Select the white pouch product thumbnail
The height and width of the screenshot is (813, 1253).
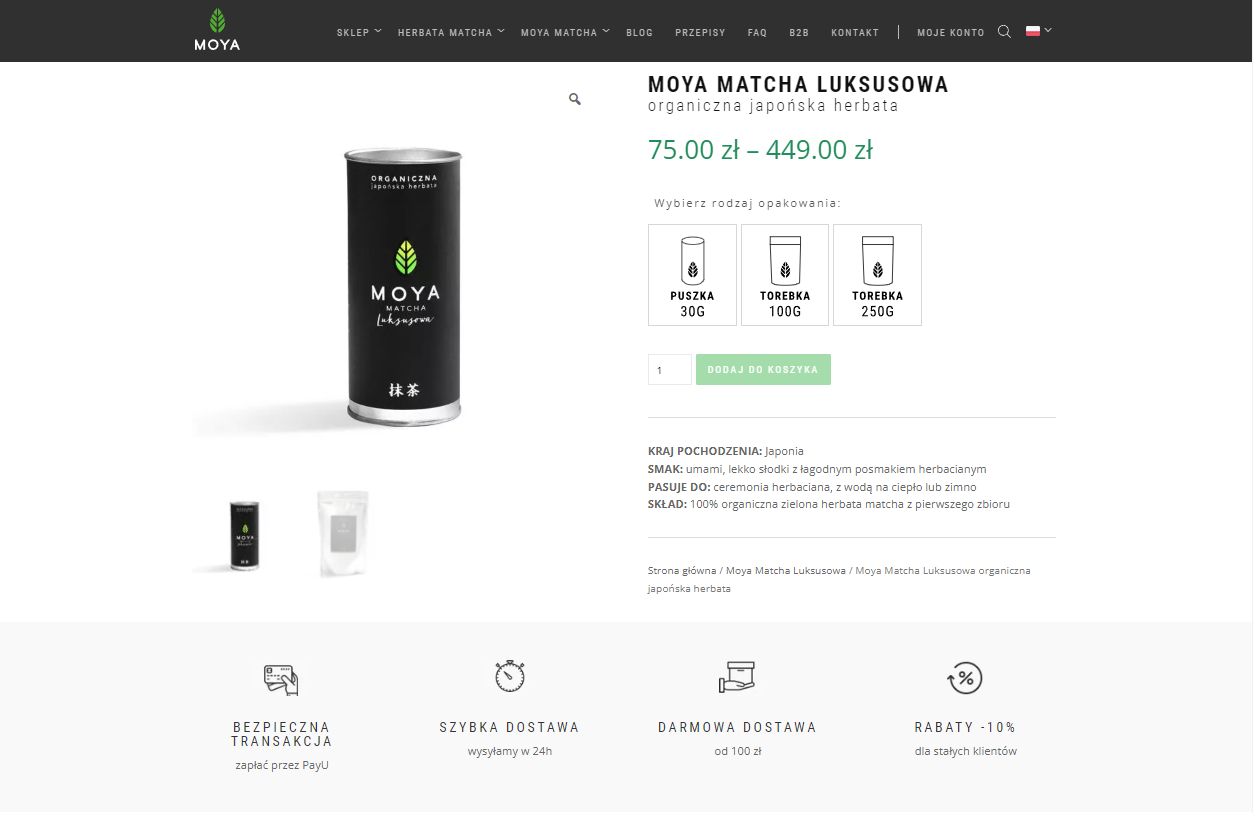[x=343, y=533]
